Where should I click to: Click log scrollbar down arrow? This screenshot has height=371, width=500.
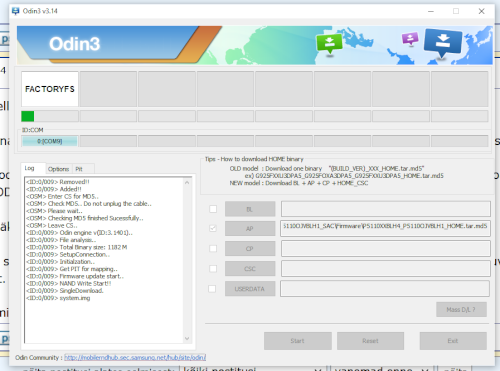click(187, 338)
